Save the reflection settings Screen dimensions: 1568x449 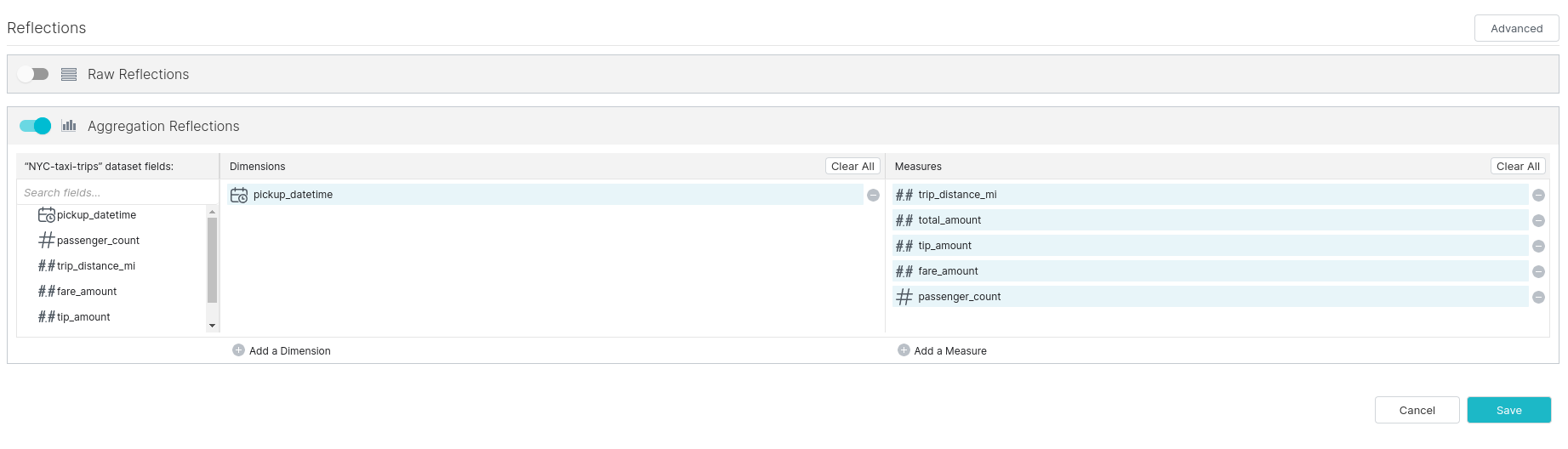(1508, 410)
